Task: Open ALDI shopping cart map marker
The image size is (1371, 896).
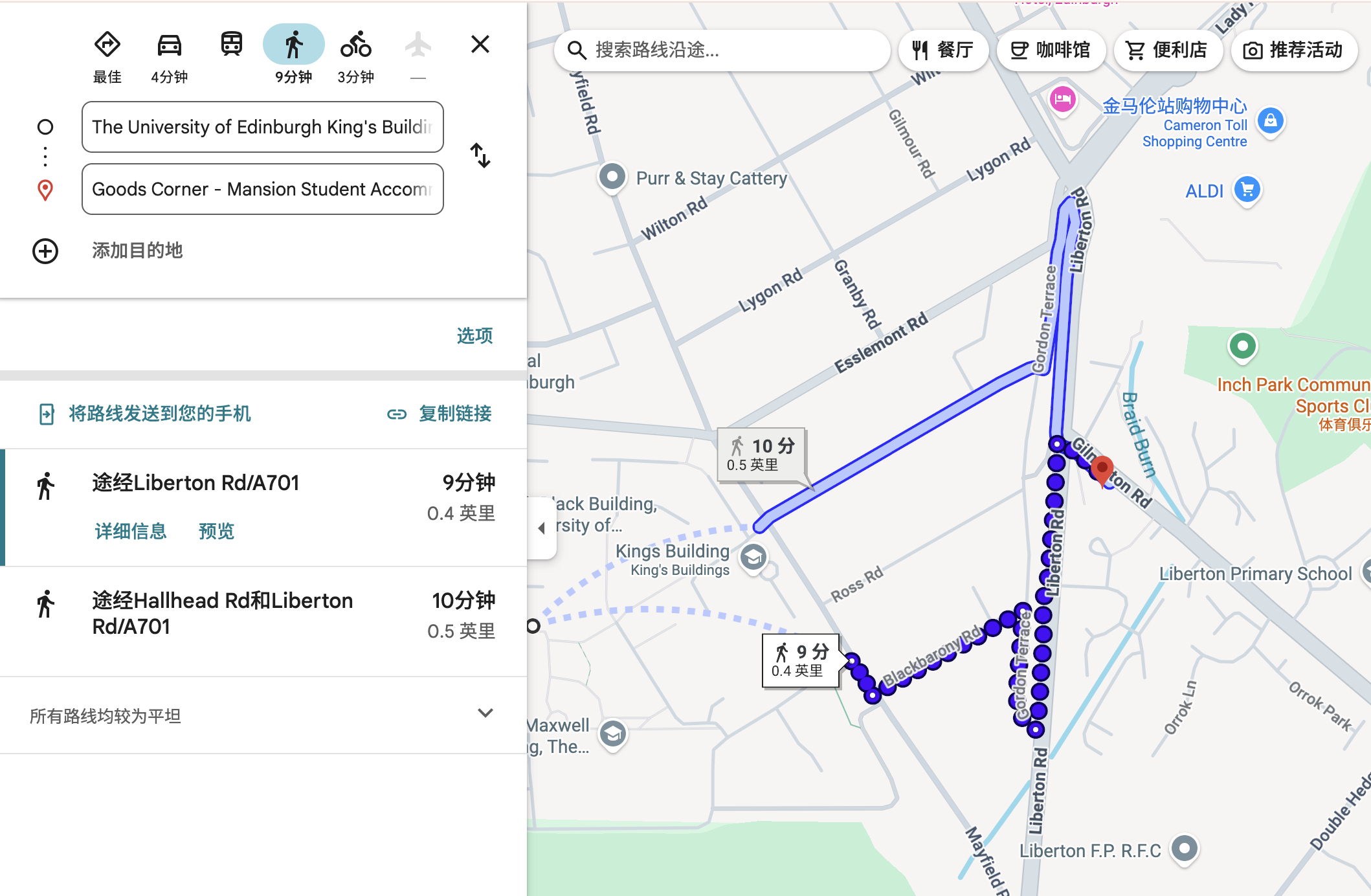Action: click(x=1247, y=190)
